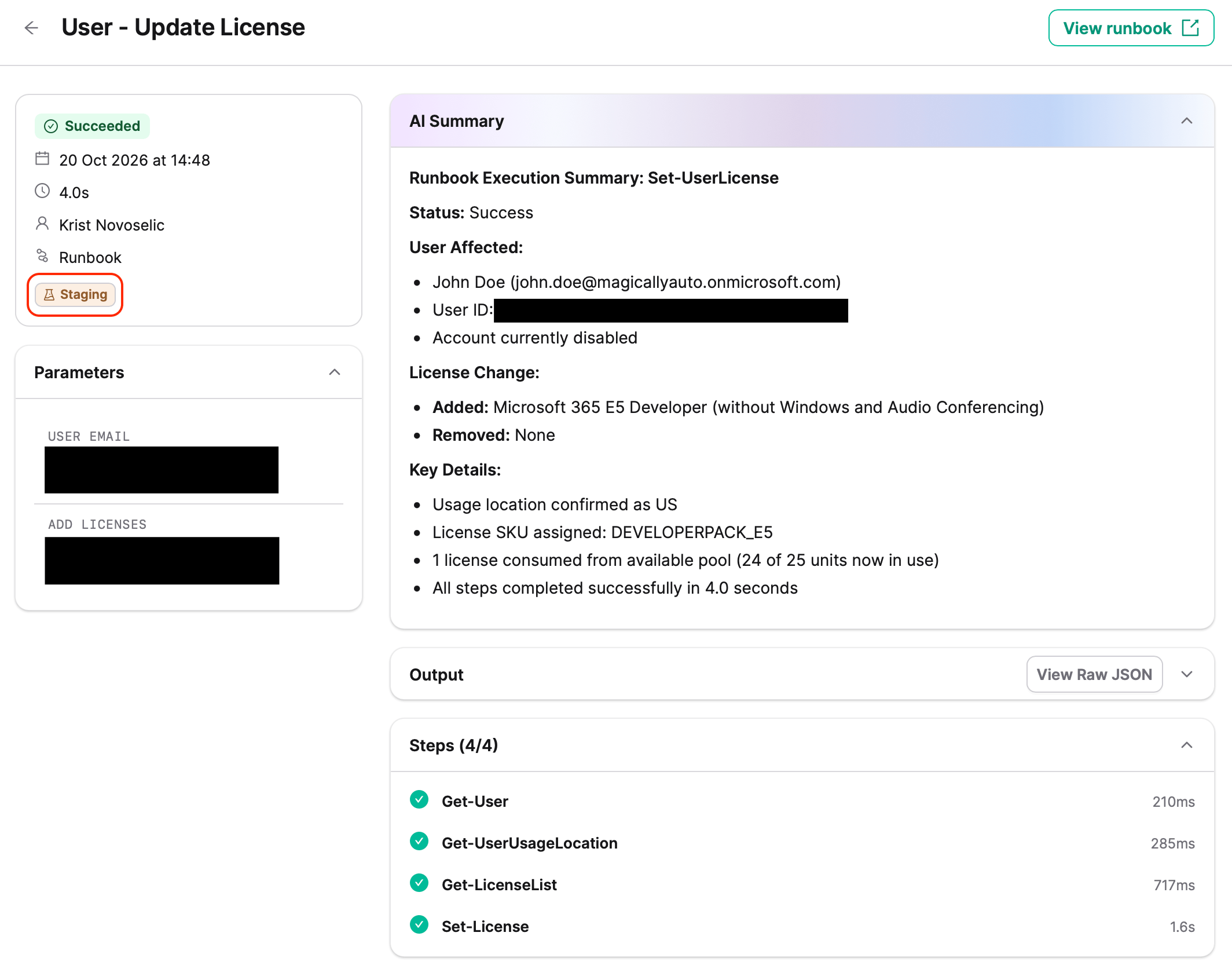Click the runbook workflow icon beside Runbook

pos(42,256)
